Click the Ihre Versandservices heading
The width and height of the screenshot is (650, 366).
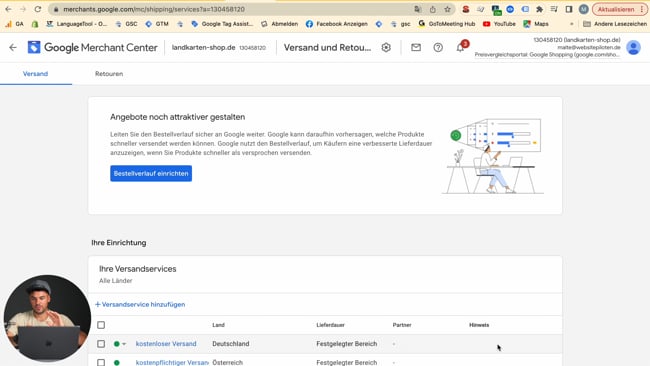[x=138, y=269]
